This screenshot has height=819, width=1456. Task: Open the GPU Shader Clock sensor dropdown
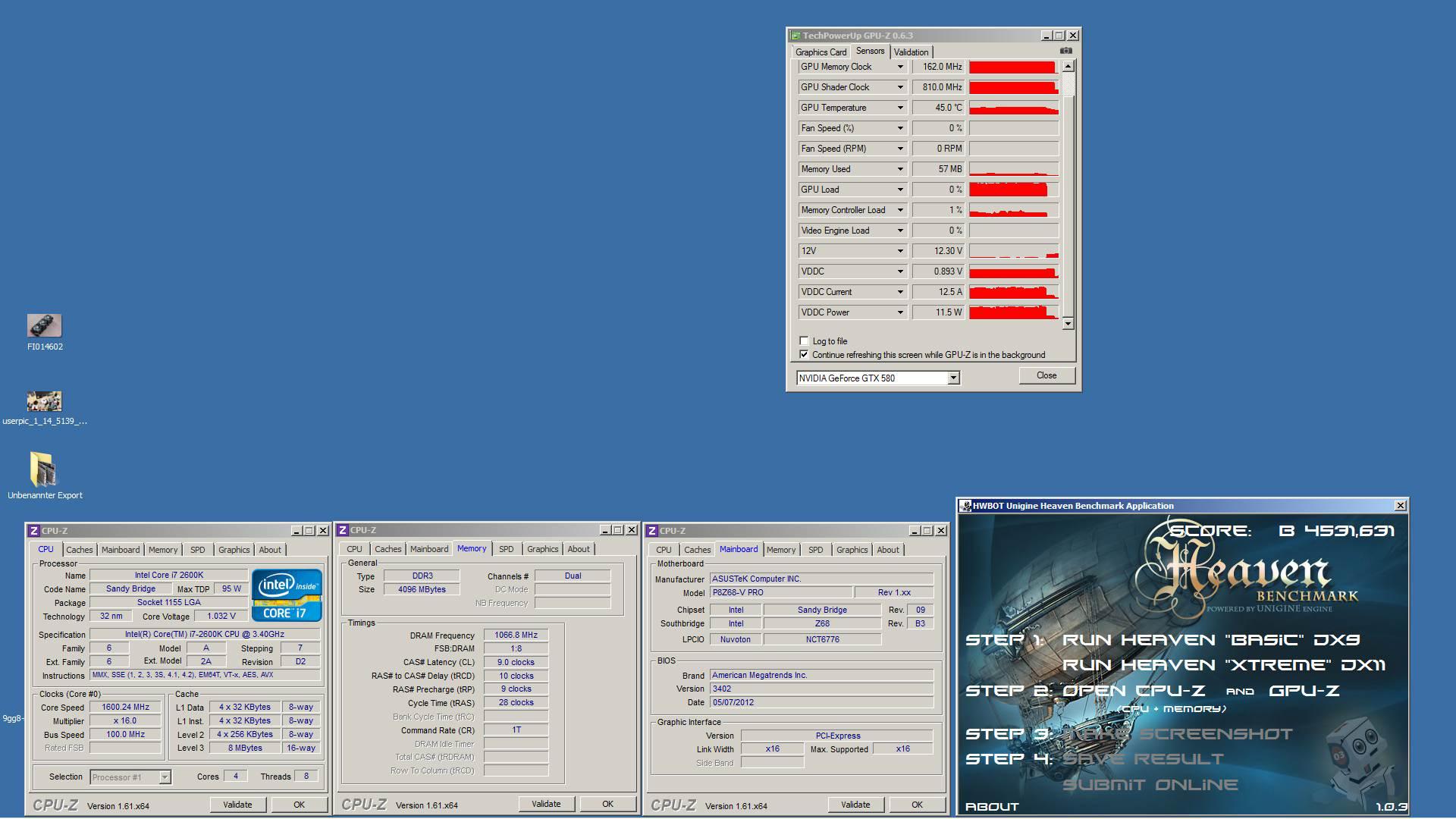pos(900,87)
